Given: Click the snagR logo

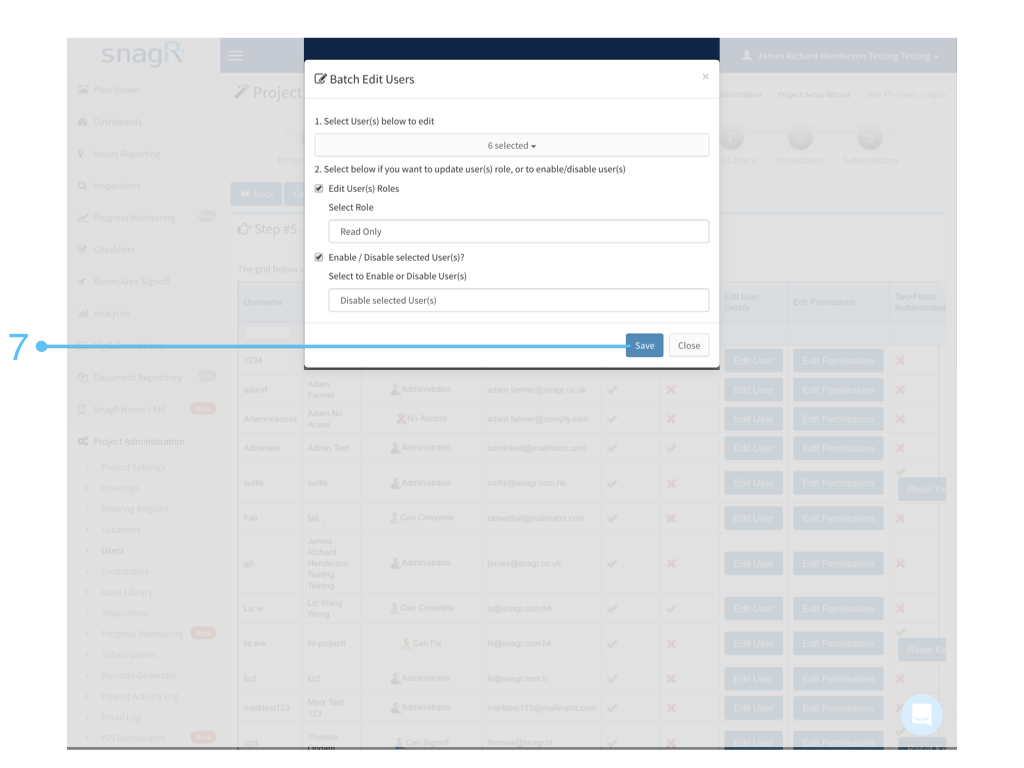Looking at the screenshot, I should point(143,54).
